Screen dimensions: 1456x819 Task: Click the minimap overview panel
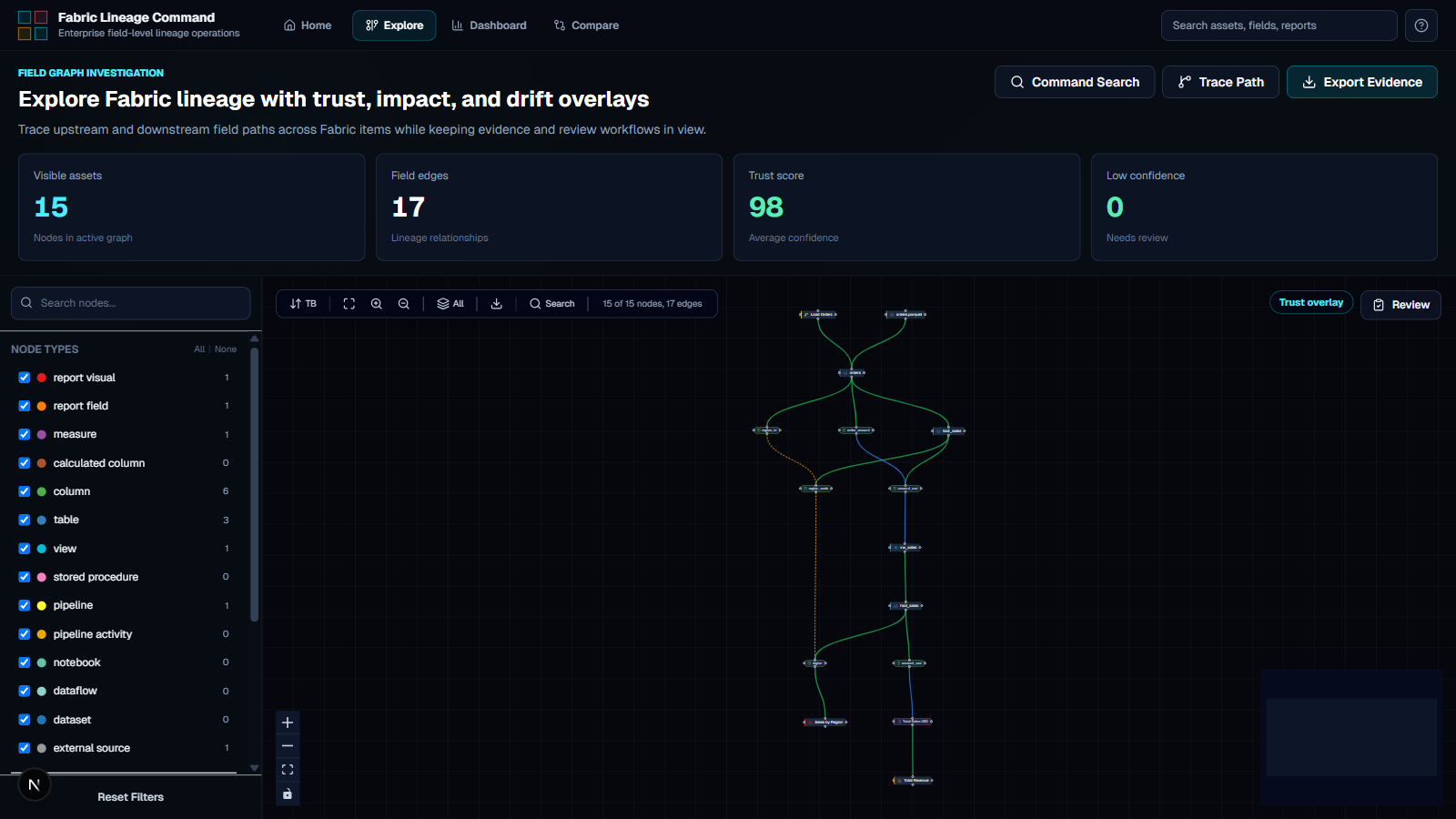point(1351,737)
